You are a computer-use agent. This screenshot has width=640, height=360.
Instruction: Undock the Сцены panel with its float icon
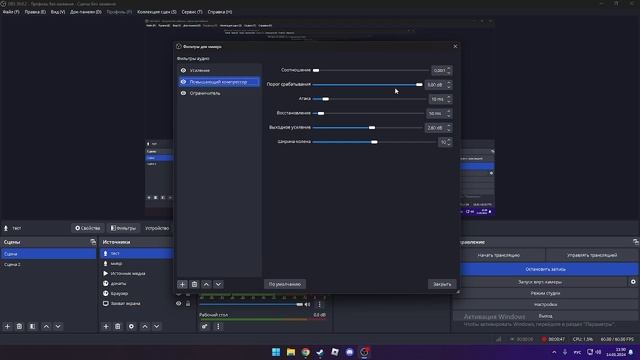coord(93,242)
